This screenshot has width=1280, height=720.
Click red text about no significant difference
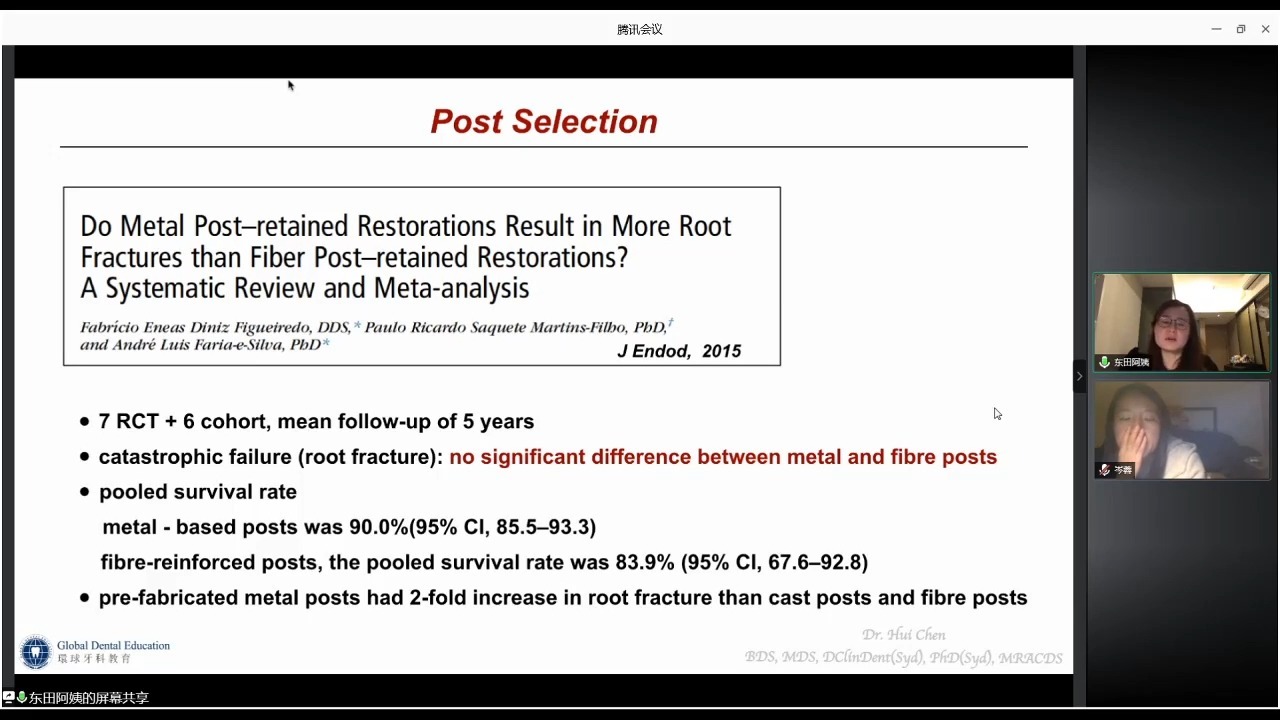(722, 457)
